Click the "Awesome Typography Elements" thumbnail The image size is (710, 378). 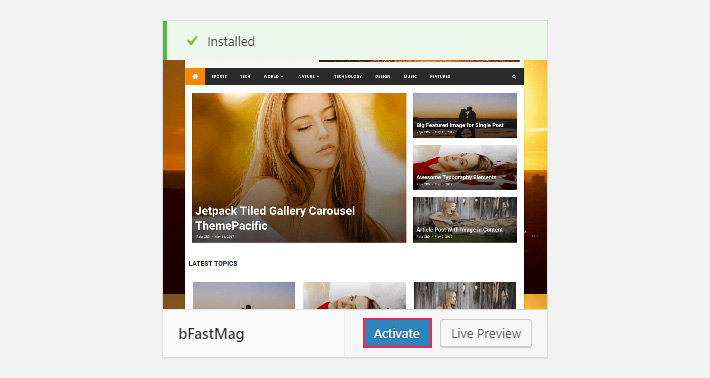[465, 167]
